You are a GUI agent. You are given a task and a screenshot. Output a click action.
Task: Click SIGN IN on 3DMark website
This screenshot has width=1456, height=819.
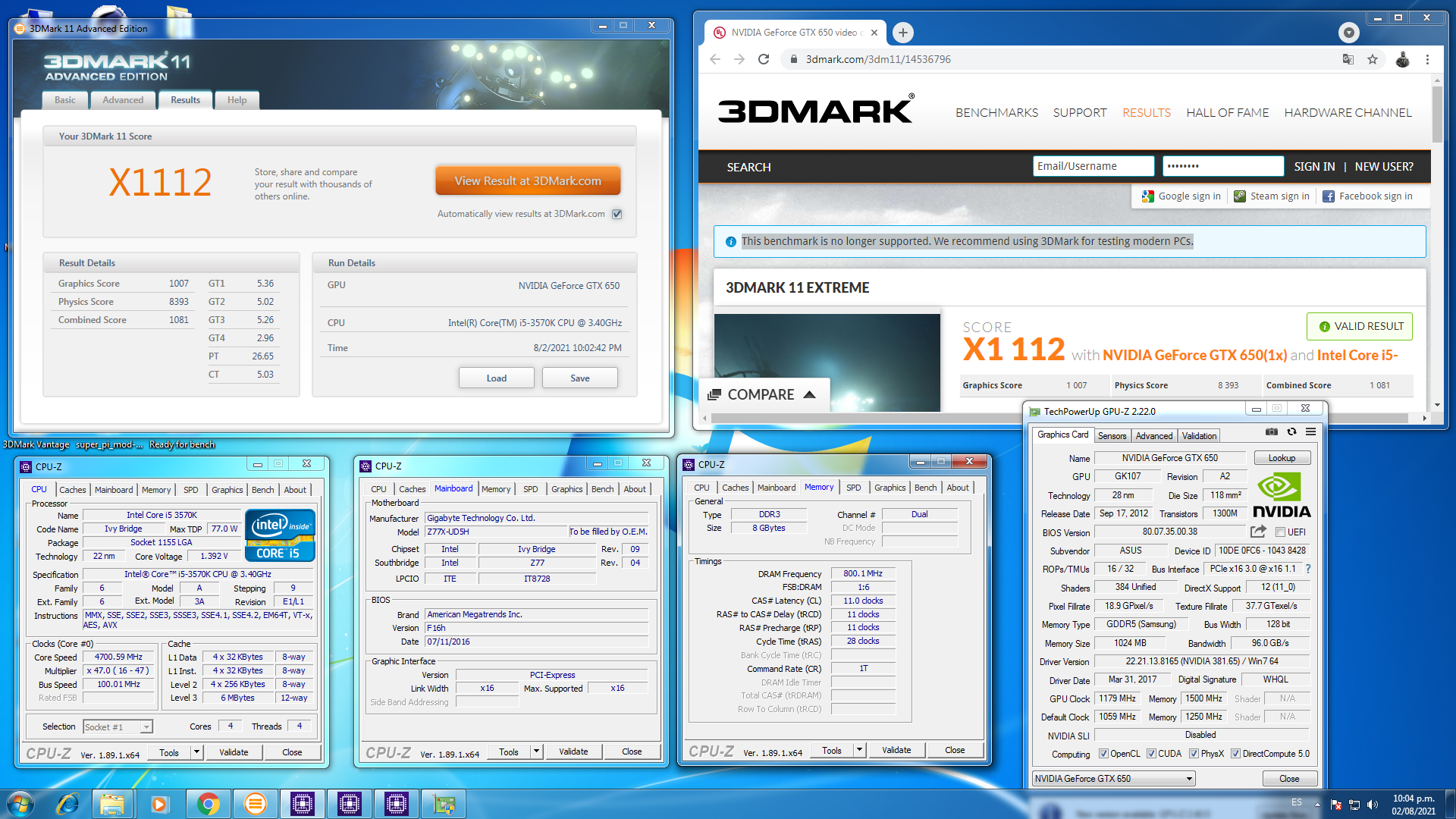(x=1314, y=167)
